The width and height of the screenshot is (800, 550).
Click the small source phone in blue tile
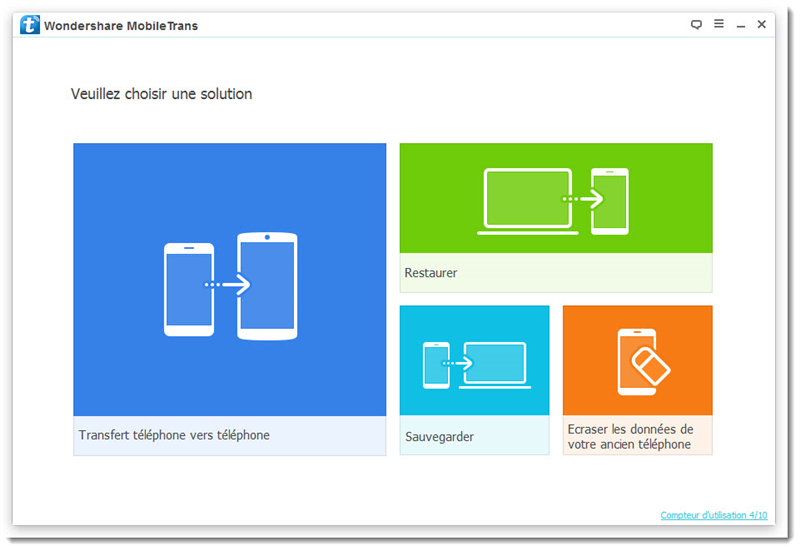click(x=188, y=289)
